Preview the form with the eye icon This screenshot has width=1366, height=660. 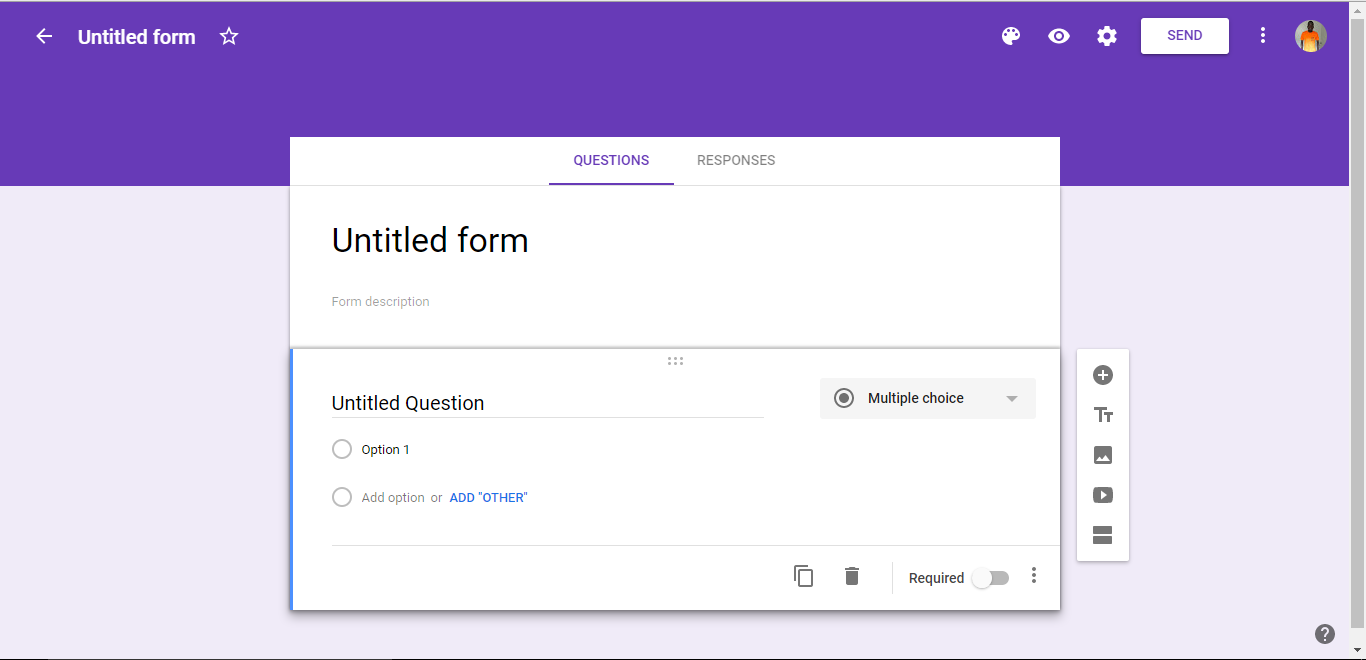(1059, 36)
